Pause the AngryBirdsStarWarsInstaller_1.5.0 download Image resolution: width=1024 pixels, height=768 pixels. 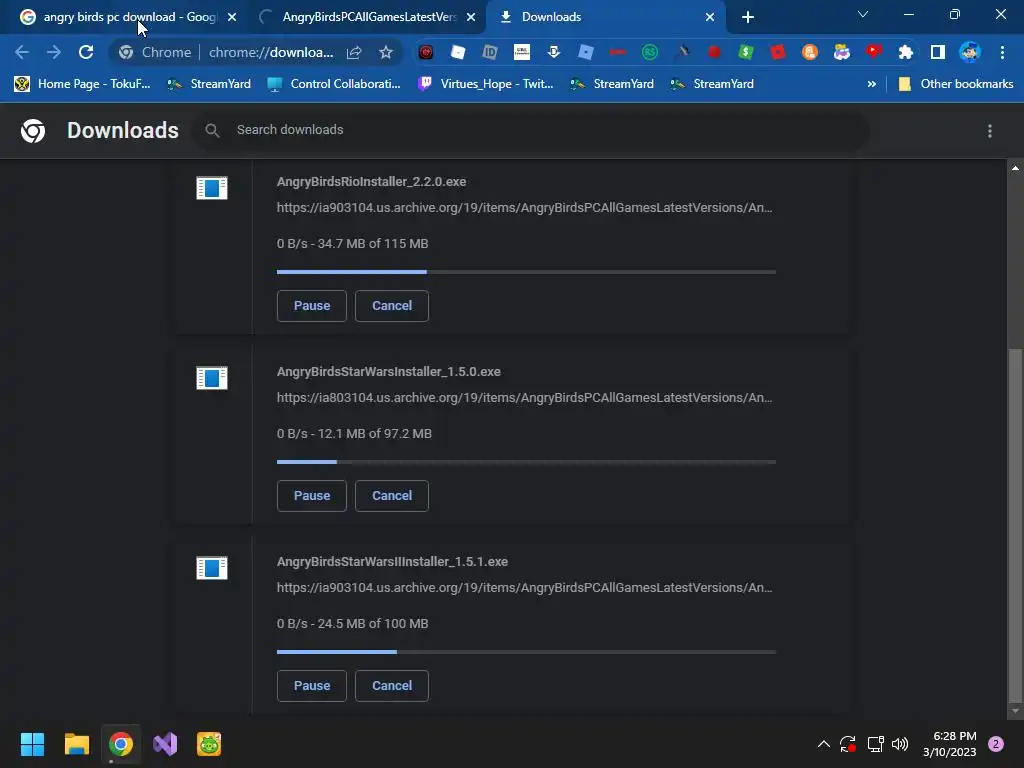click(312, 496)
